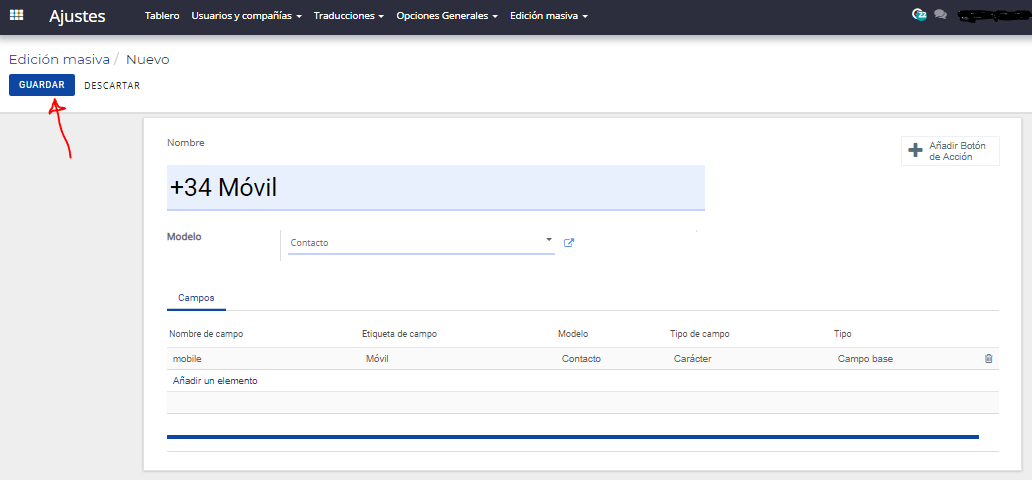Click the Nombre field containing +34 Móvil

coord(436,188)
